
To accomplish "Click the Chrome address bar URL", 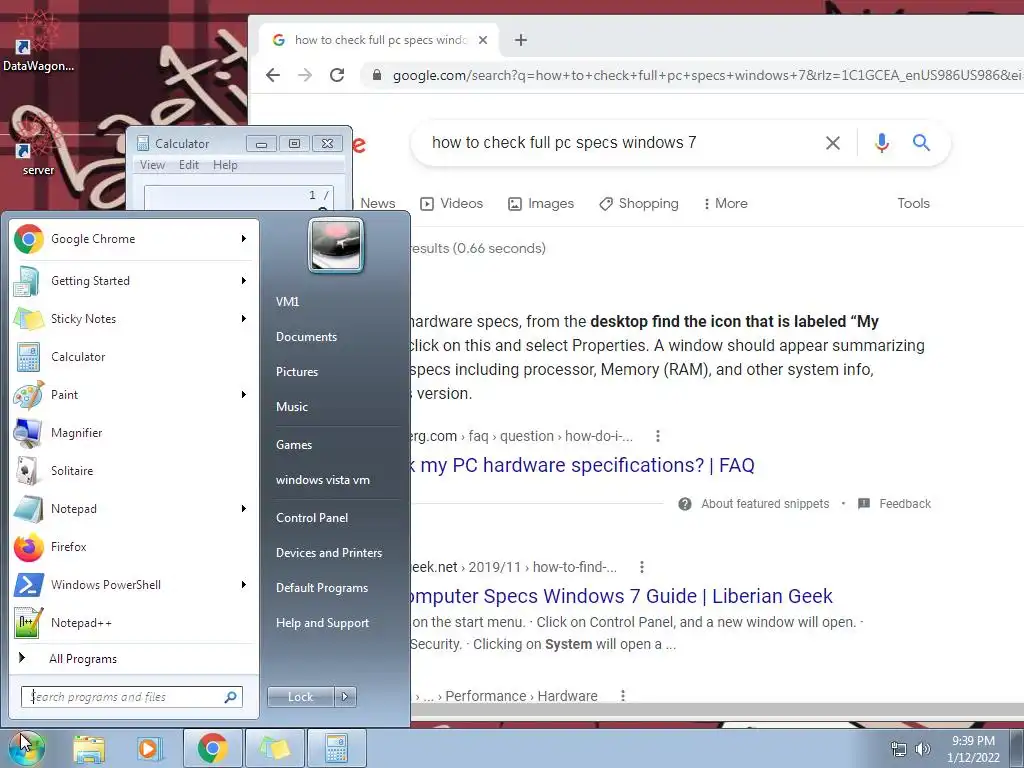I will [705, 75].
